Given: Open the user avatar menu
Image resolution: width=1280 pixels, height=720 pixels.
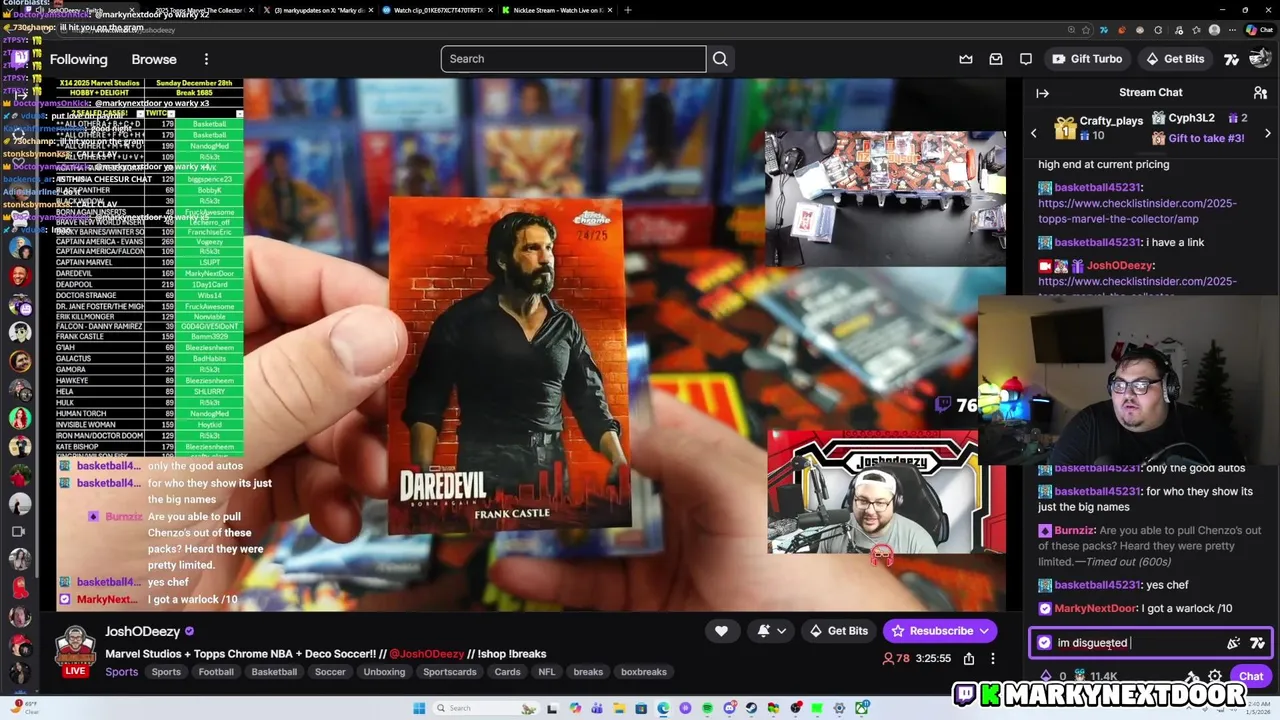Looking at the screenshot, I should tap(1259, 59).
